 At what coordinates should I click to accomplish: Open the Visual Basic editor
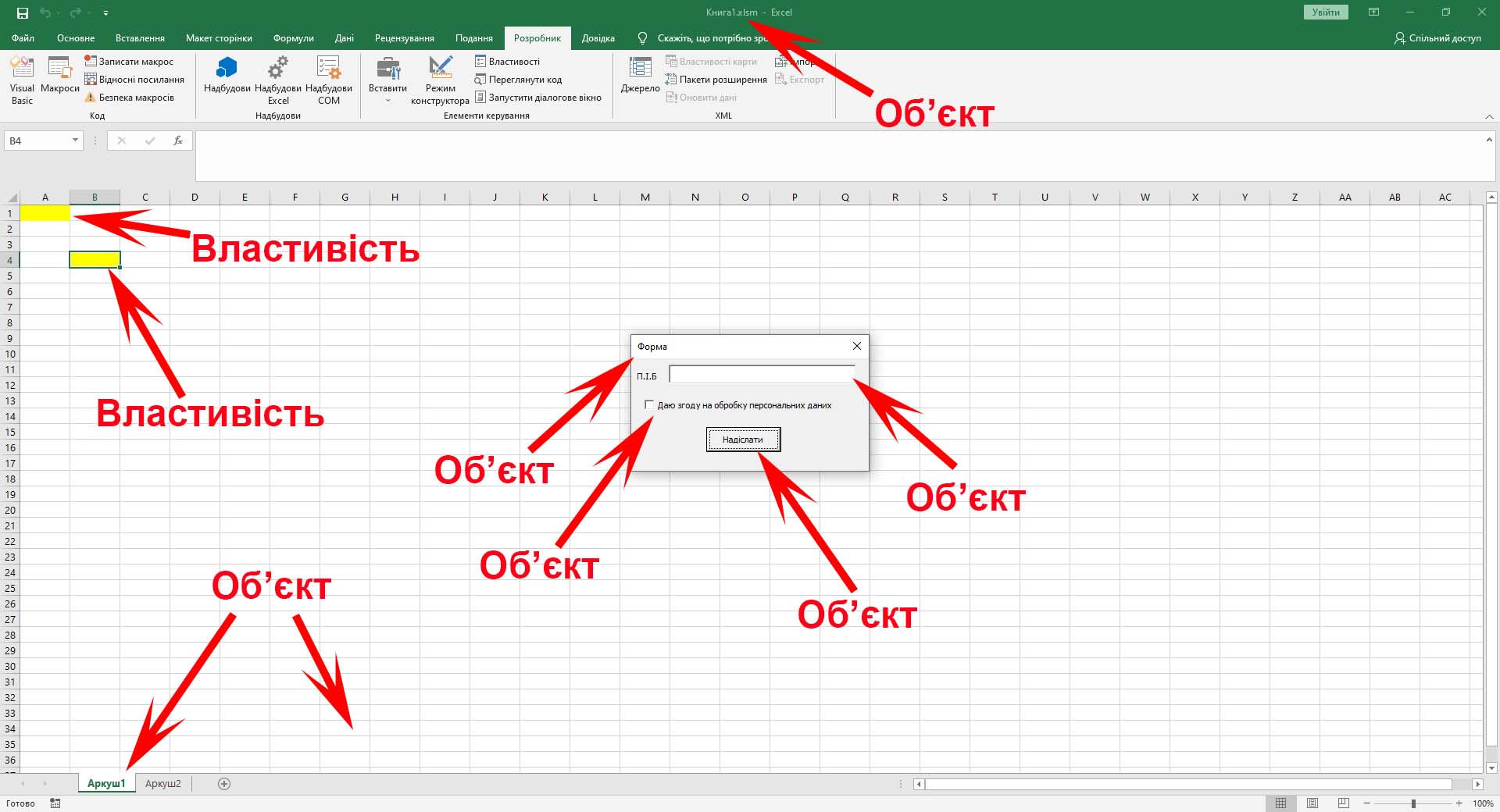(22, 80)
